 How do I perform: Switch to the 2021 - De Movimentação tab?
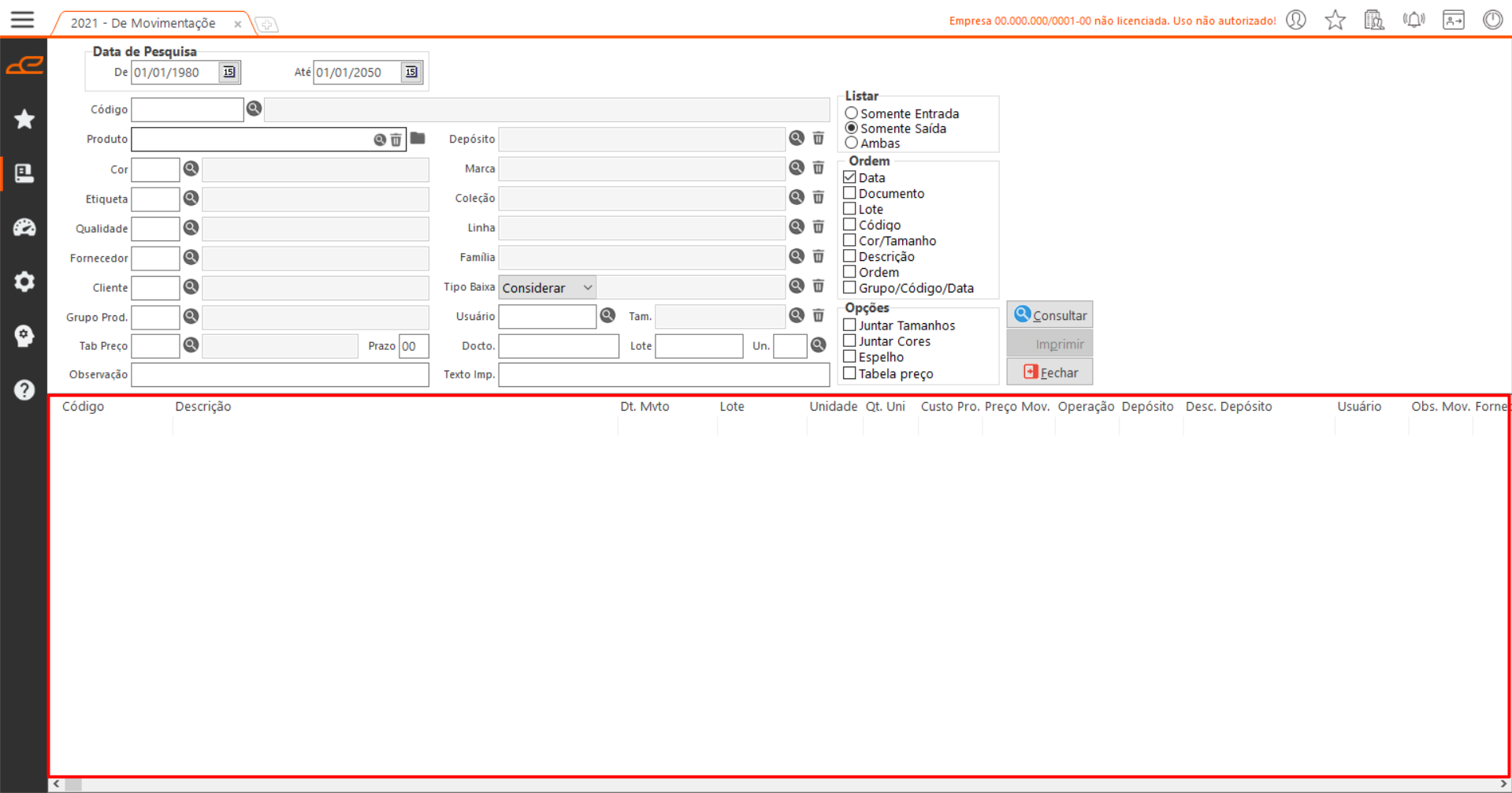click(x=143, y=24)
